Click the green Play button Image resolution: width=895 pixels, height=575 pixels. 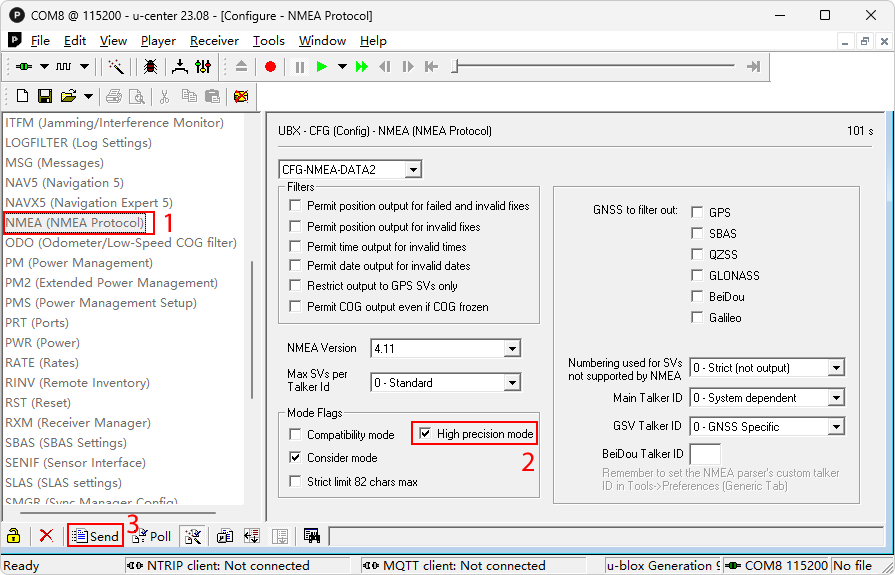(322, 67)
